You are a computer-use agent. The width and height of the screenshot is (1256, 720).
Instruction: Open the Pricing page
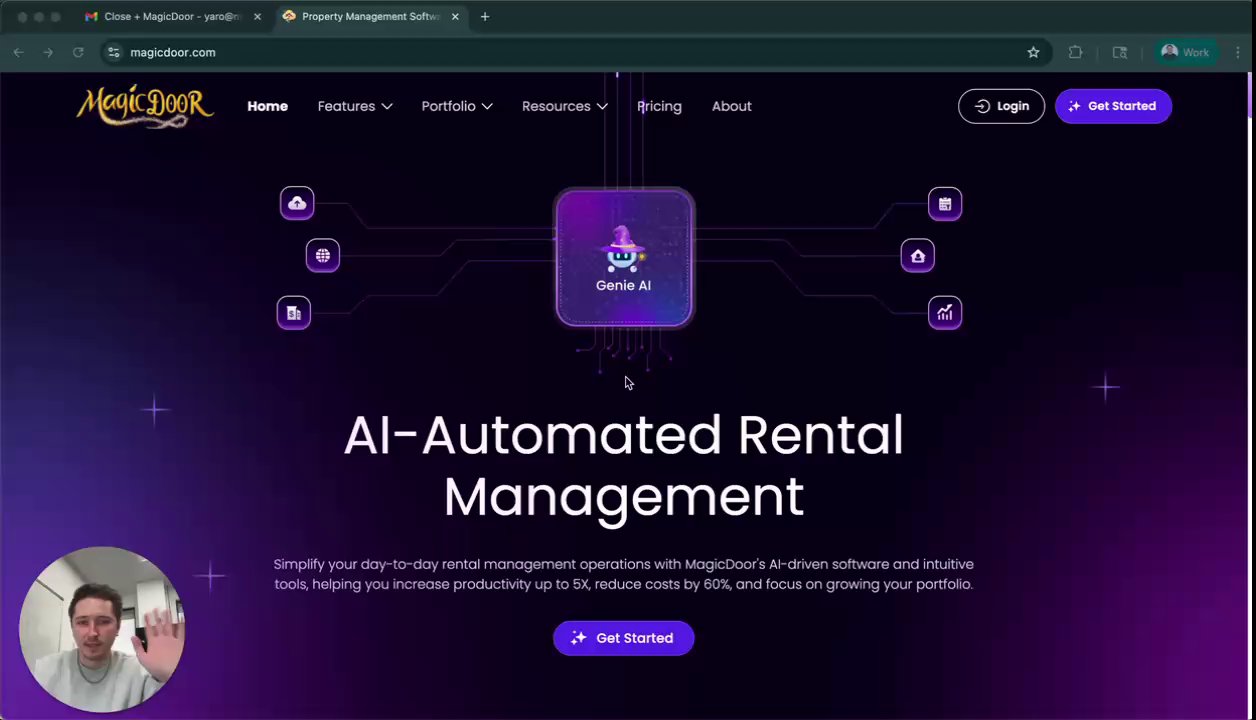point(659,106)
